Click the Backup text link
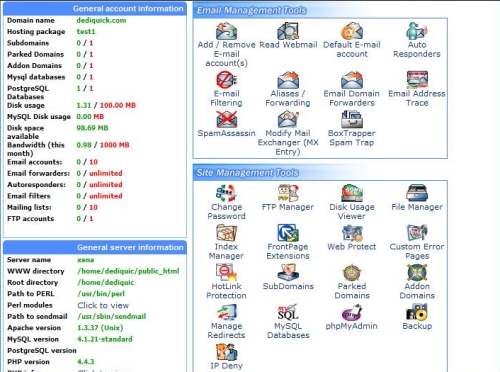500x372 pixels. [417, 326]
